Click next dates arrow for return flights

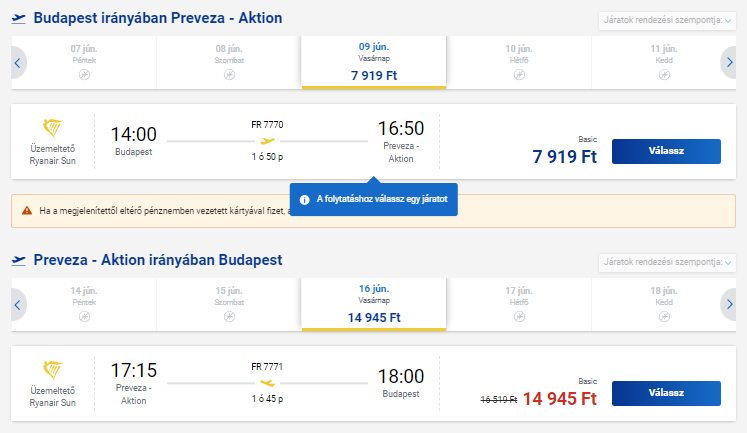point(729,304)
